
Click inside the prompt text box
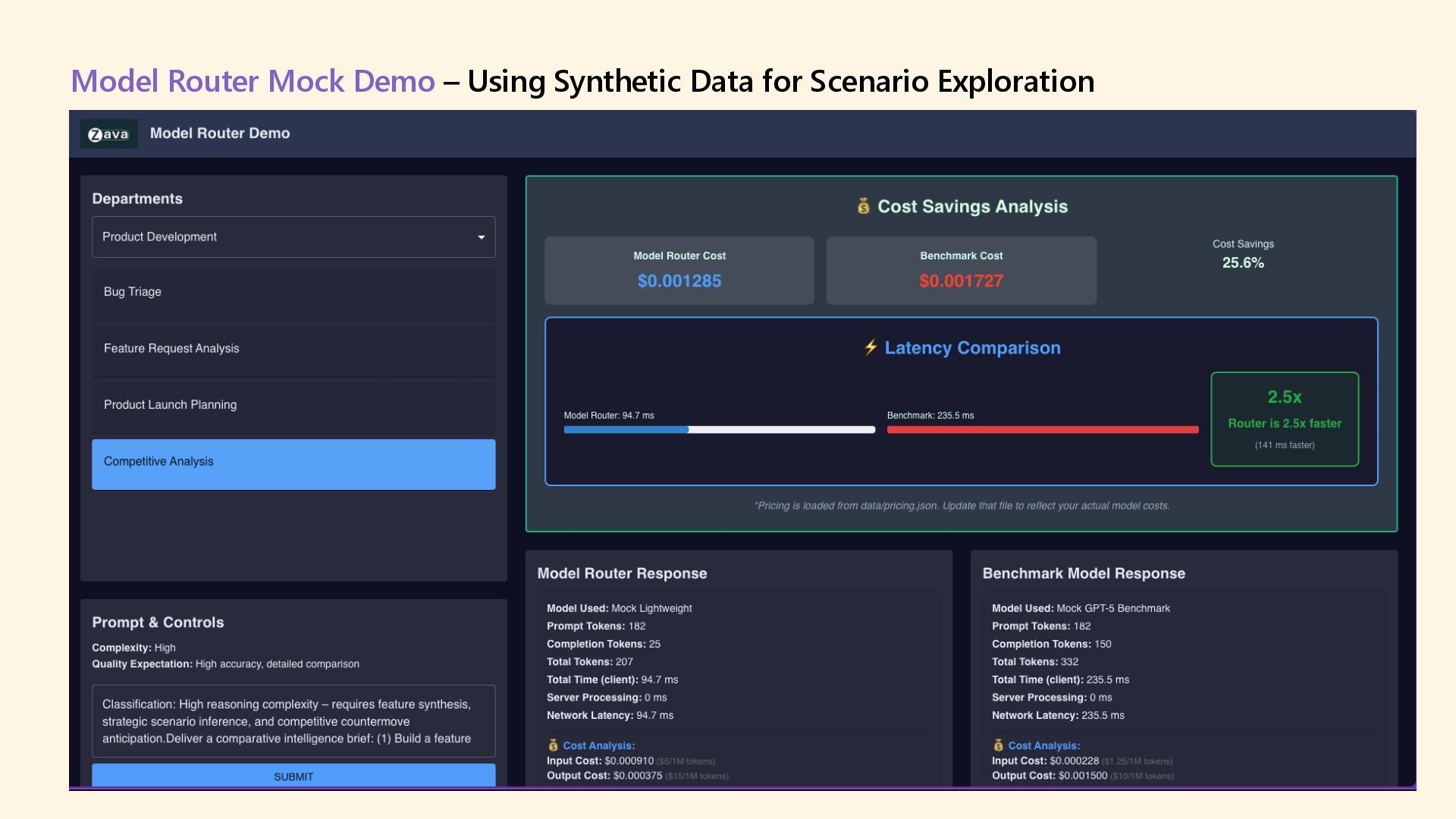[293, 721]
